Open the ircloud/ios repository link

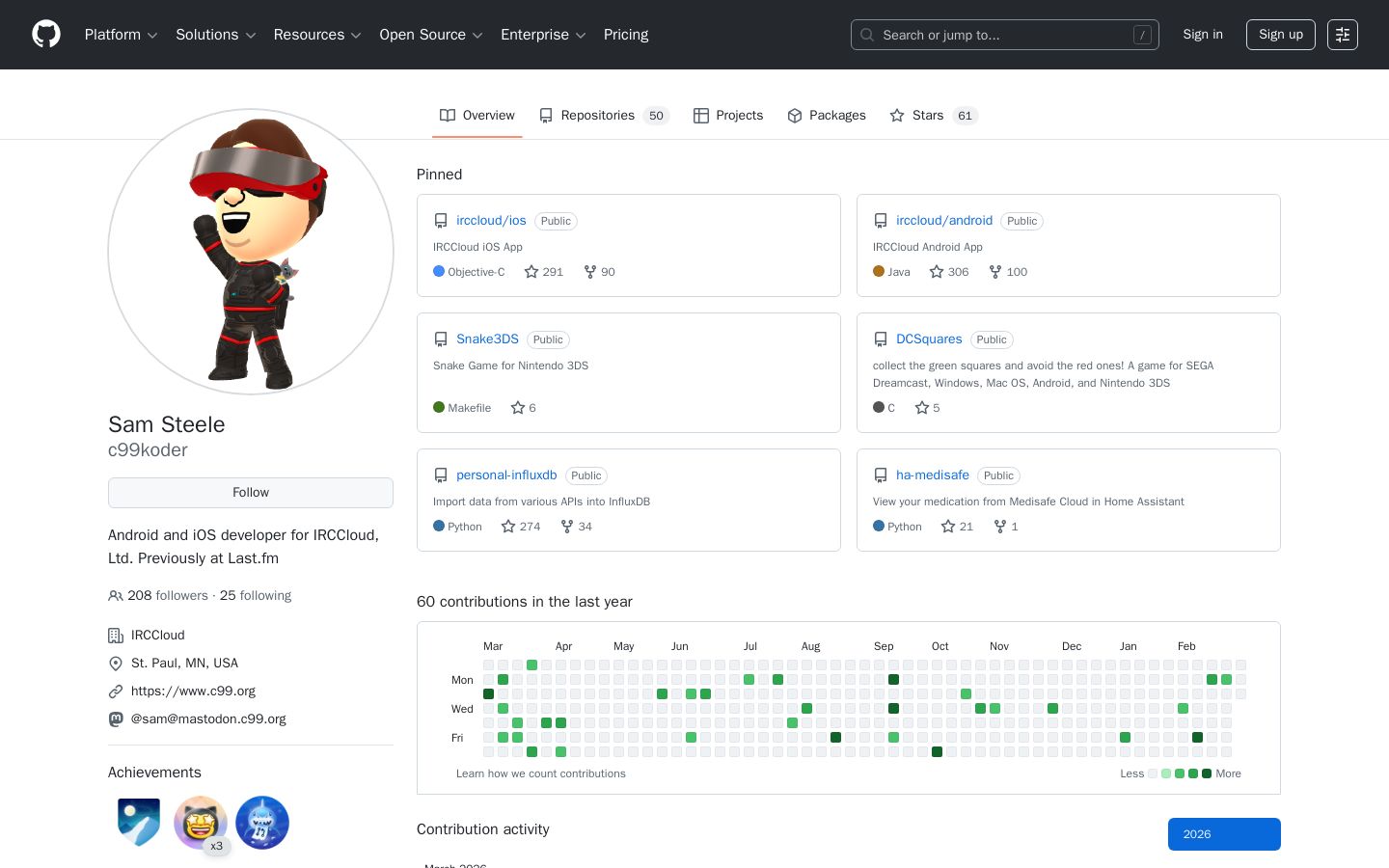tap(491, 221)
